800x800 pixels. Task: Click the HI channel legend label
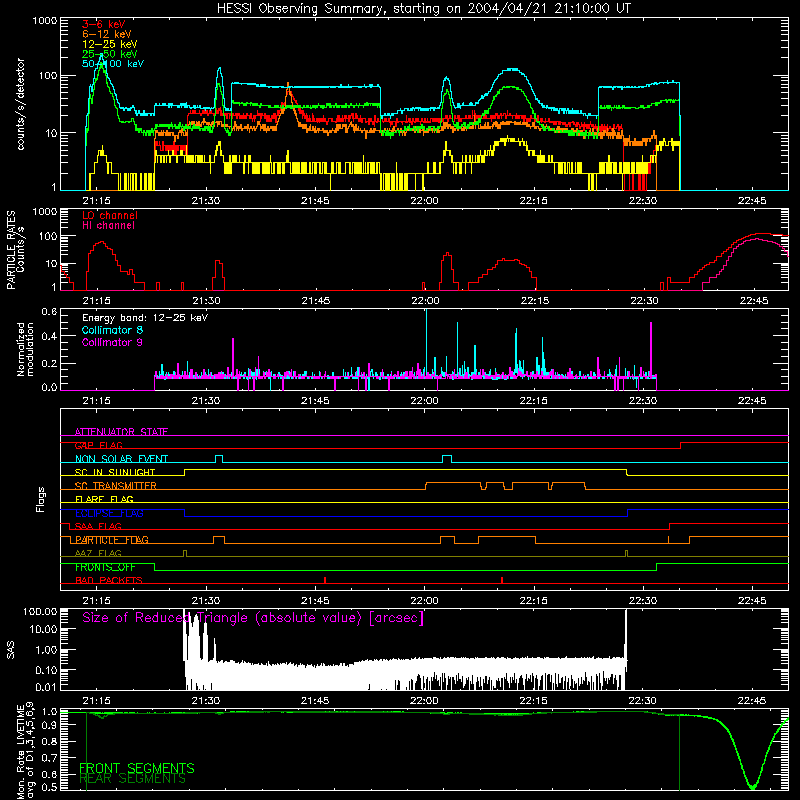pyautogui.click(x=108, y=225)
